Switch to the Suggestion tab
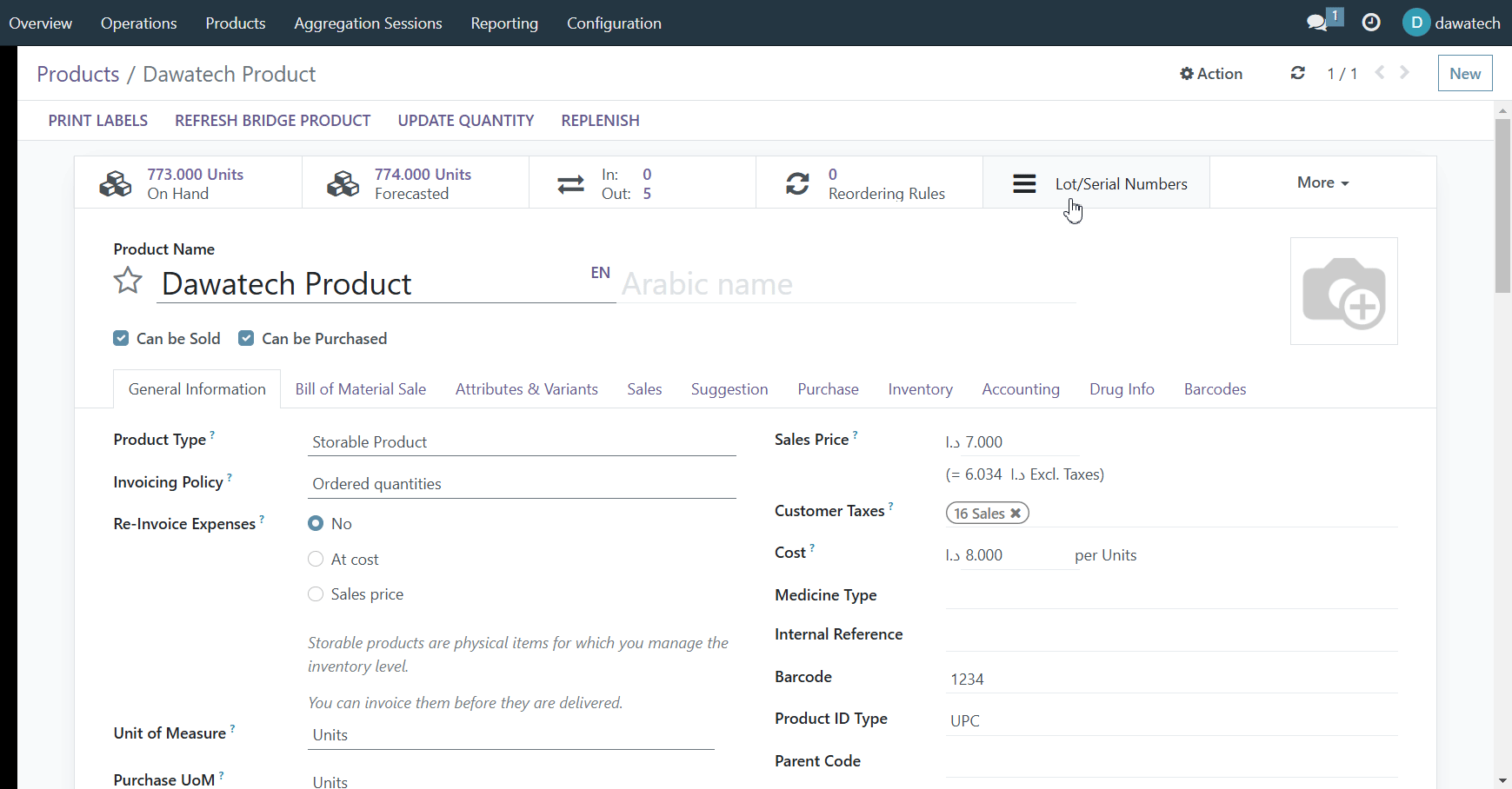This screenshot has height=789, width=1512. point(729,389)
